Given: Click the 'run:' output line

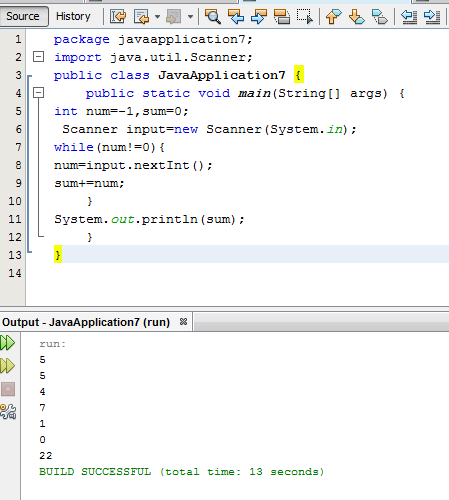Looking at the screenshot, I should coord(53,344).
